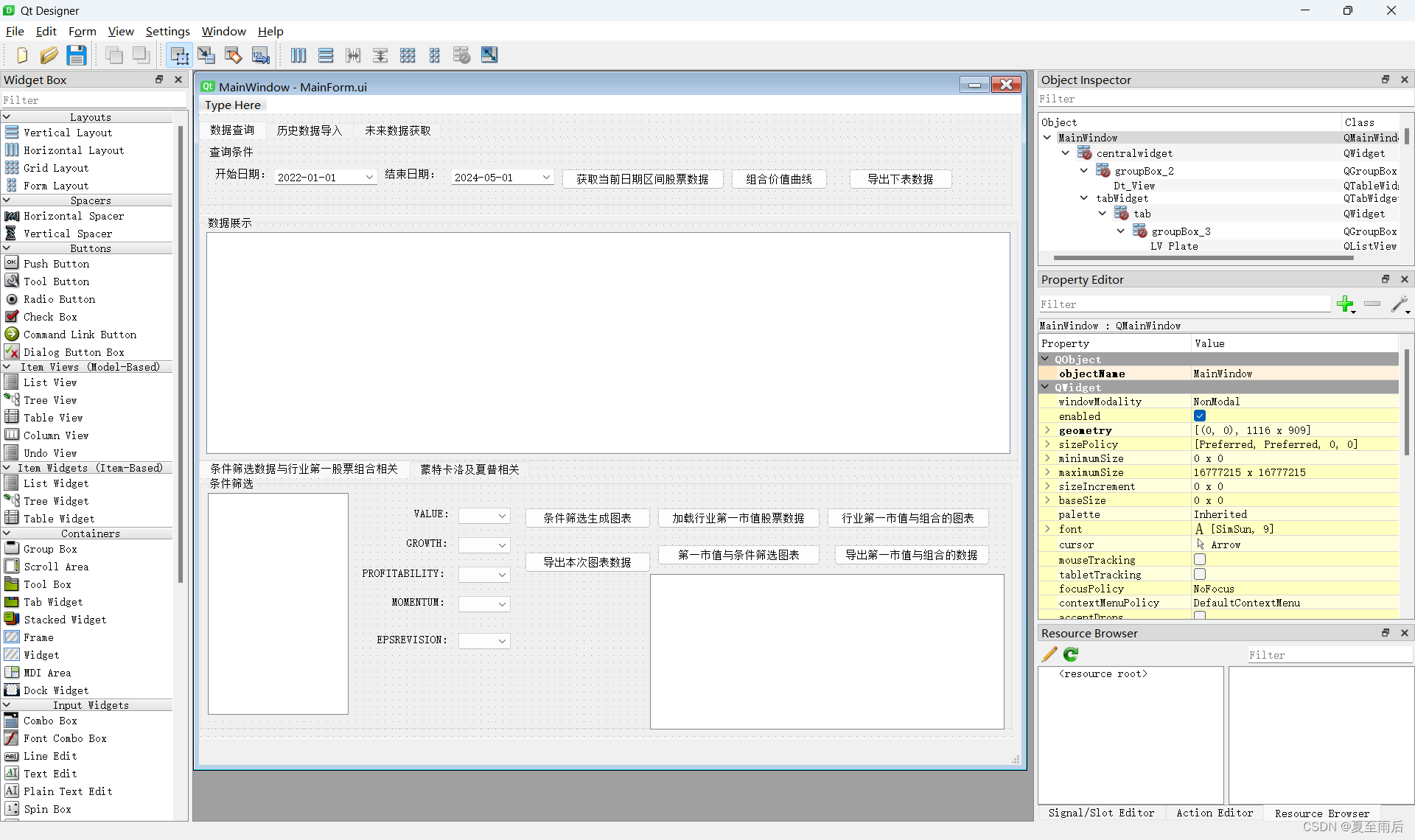Click the Open file folder icon
Screen dimensions: 1415x840
(49, 55)
